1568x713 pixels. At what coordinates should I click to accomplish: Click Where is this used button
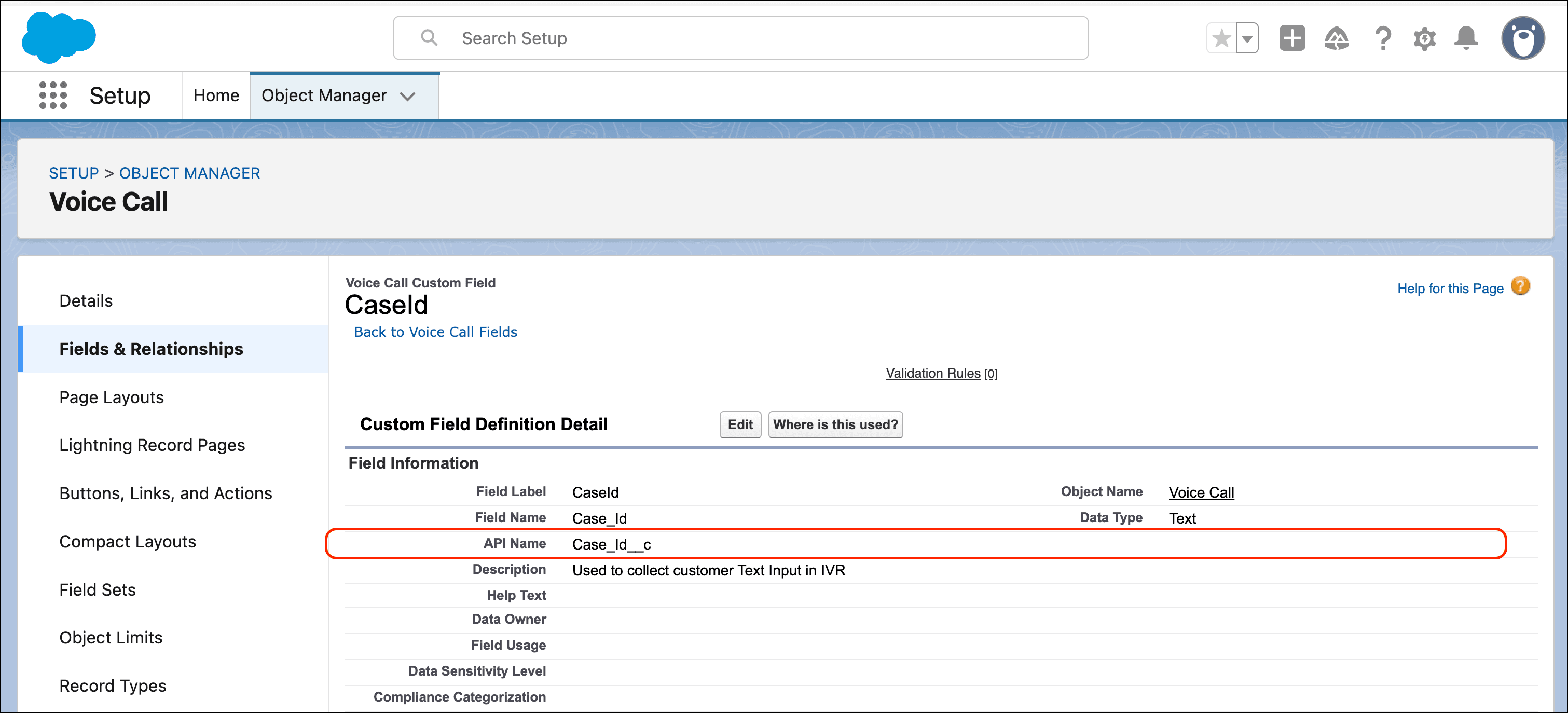[x=835, y=424]
